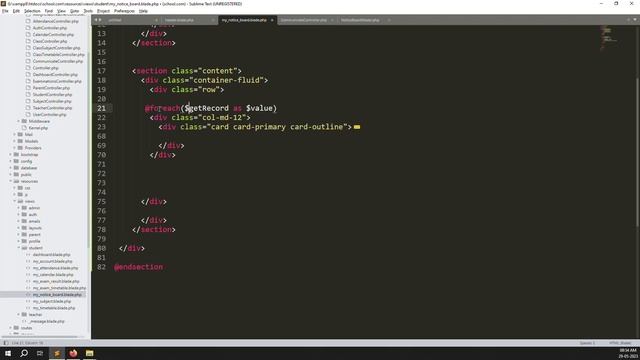
Task: Close the untitled tab
Action: tap(156, 20)
